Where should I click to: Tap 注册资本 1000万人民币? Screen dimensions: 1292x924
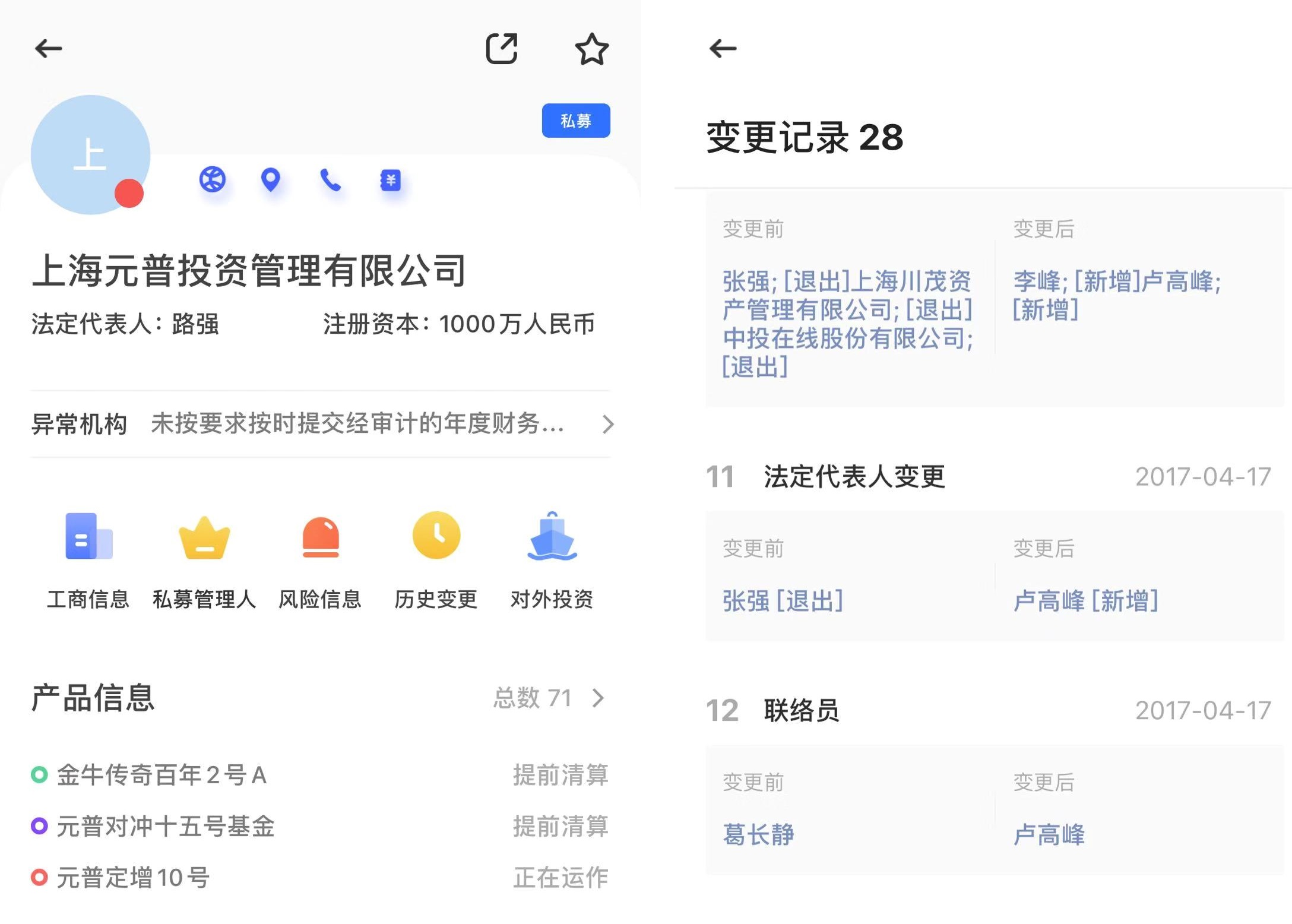(459, 324)
